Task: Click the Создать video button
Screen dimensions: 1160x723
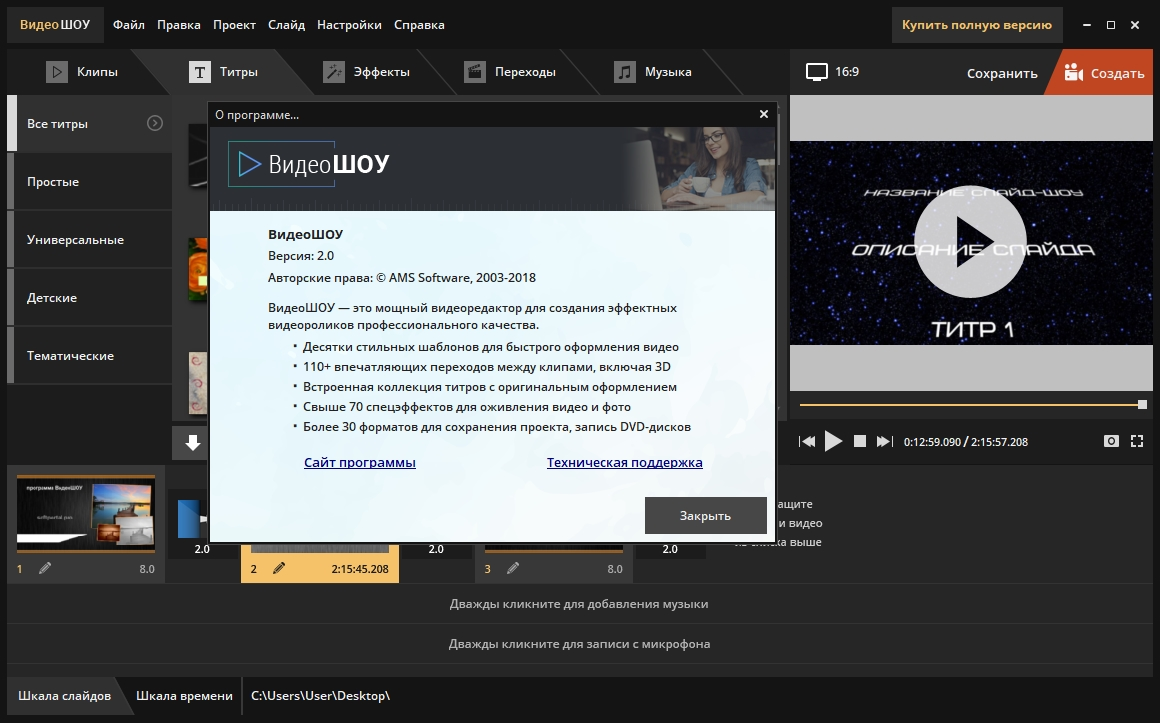Action: point(1103,73)
